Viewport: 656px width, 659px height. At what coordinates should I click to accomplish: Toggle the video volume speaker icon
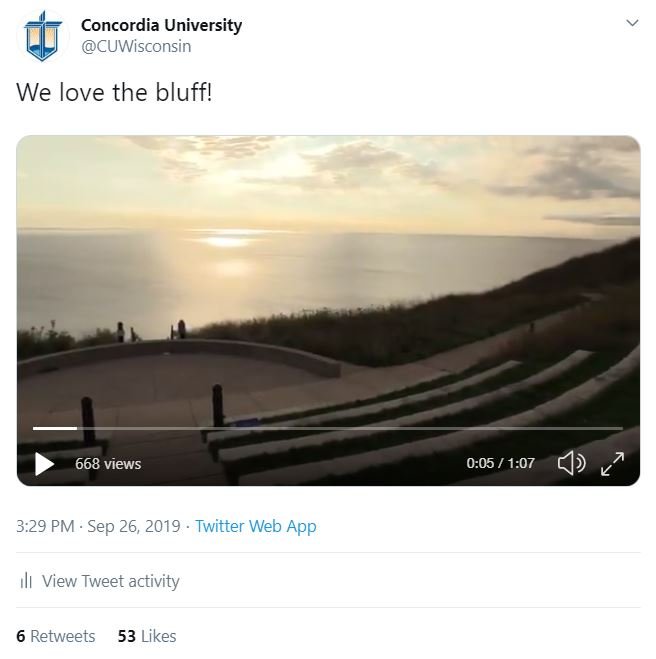click(x=571, y=463)
